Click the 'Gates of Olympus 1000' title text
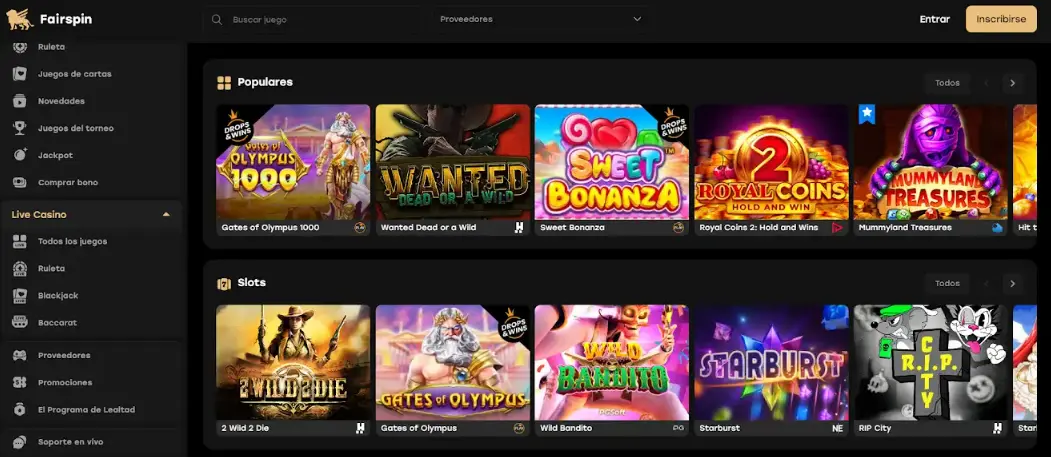 click(x=270, y=228)
